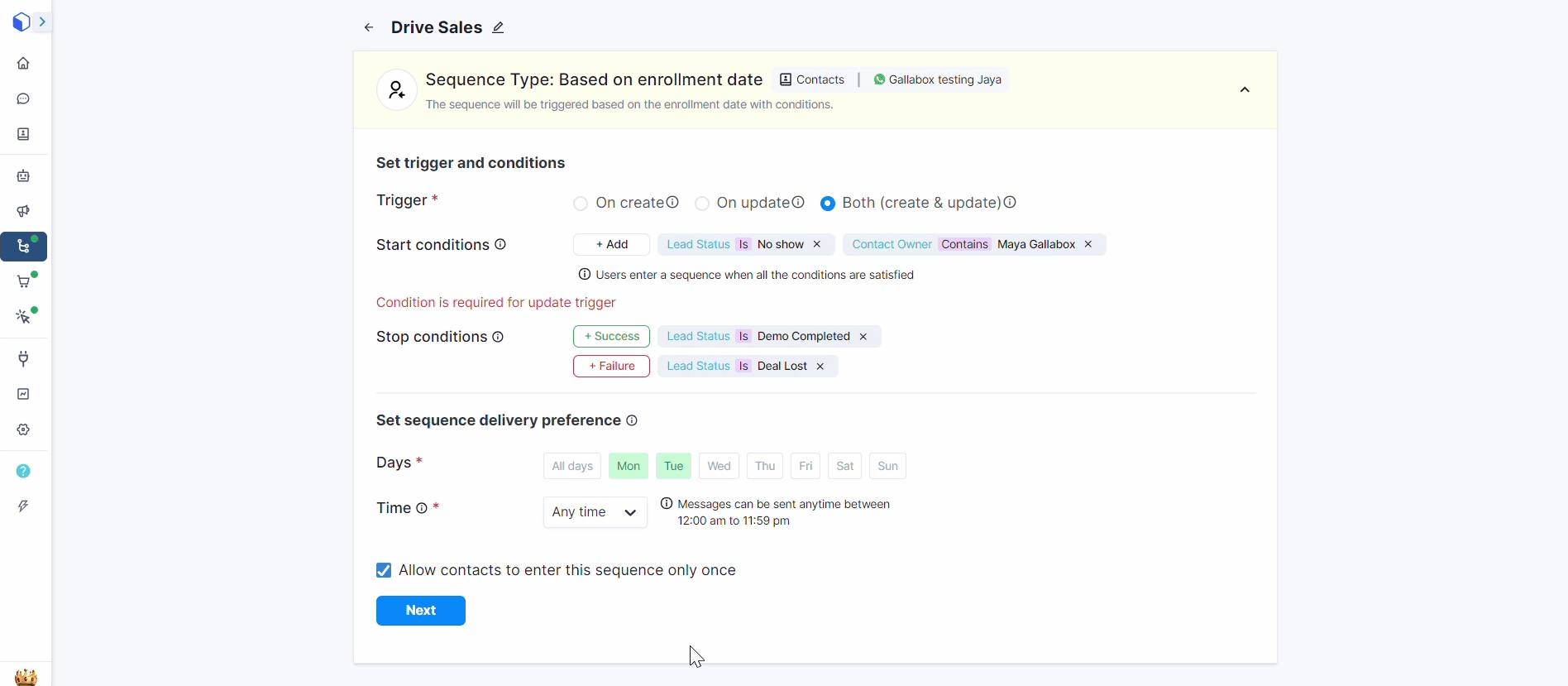1568x686 pixels.
Task: Click the help question mark icon
Action: pos(23,471)
